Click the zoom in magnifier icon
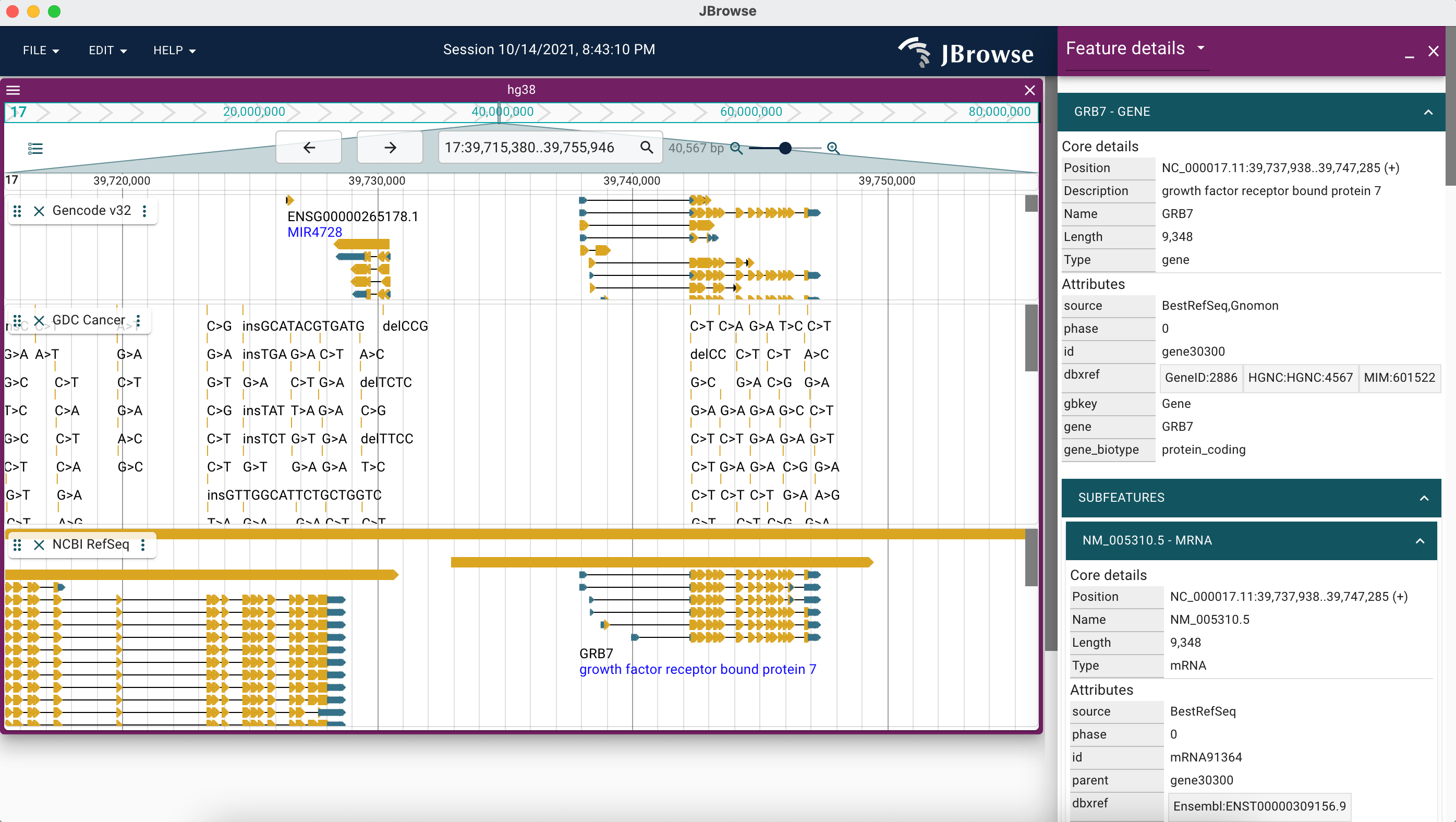The image size is (1456, 822). tap(833, 148)
